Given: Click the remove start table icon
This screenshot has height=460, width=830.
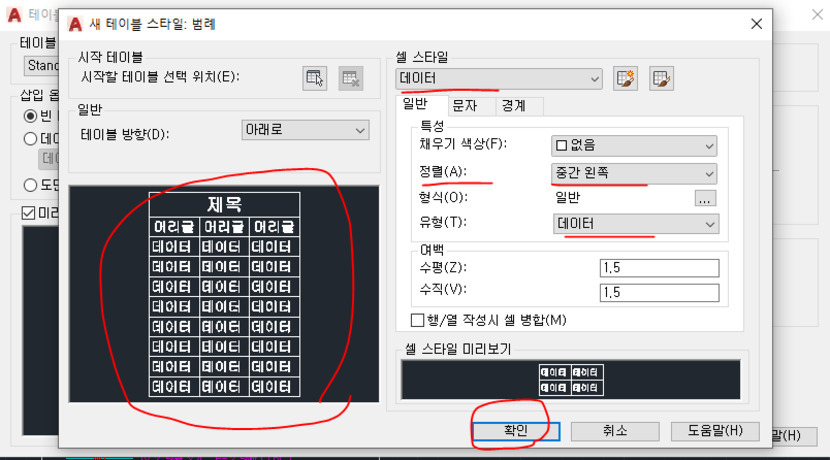Looking at the screenshot, I should pos(349,77).
